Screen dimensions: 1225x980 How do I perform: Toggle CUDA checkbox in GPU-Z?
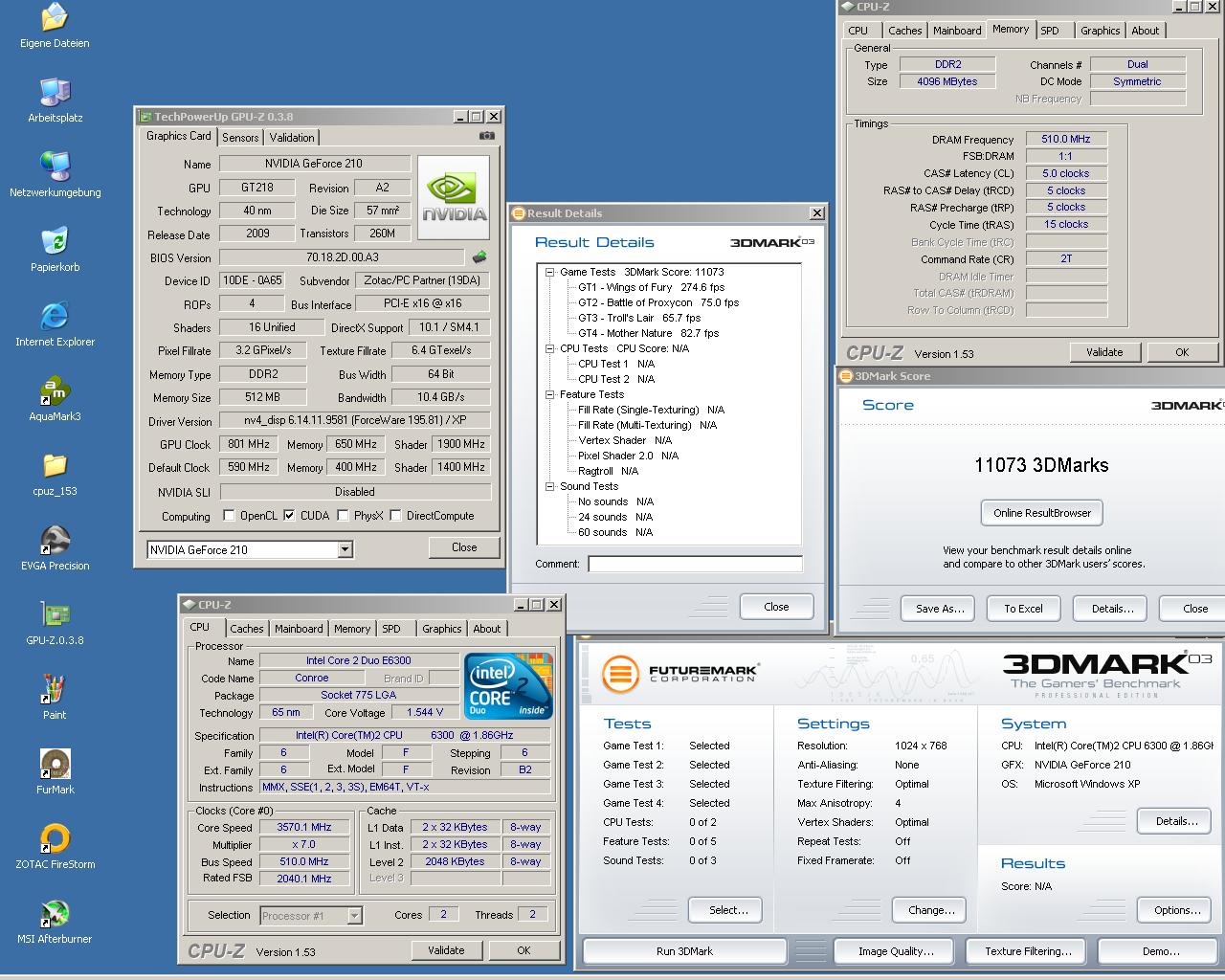pyautogui.click(x=289, y=516)
